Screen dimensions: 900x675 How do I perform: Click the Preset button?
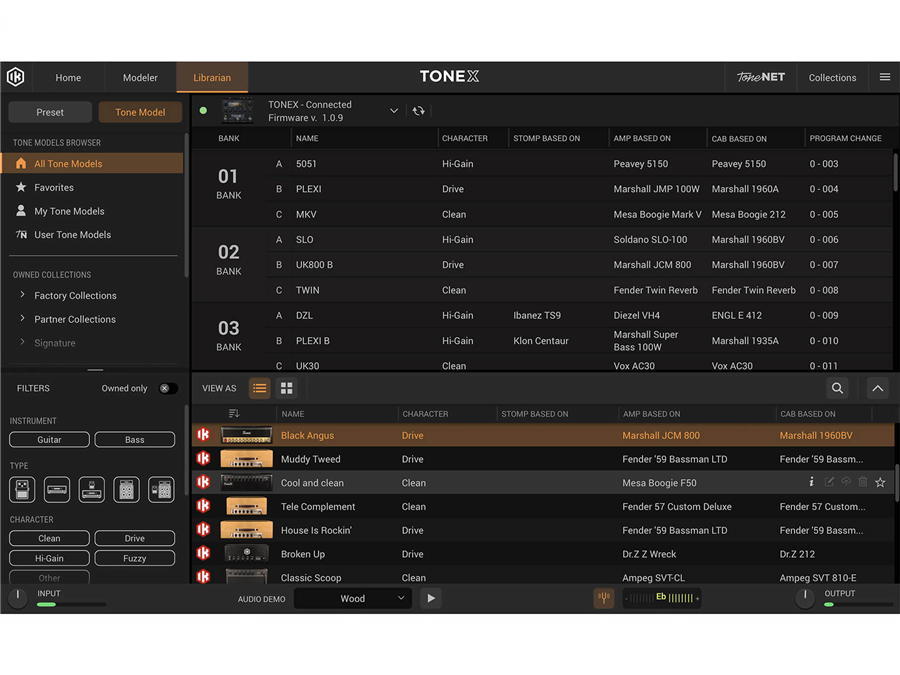(50, 112)
